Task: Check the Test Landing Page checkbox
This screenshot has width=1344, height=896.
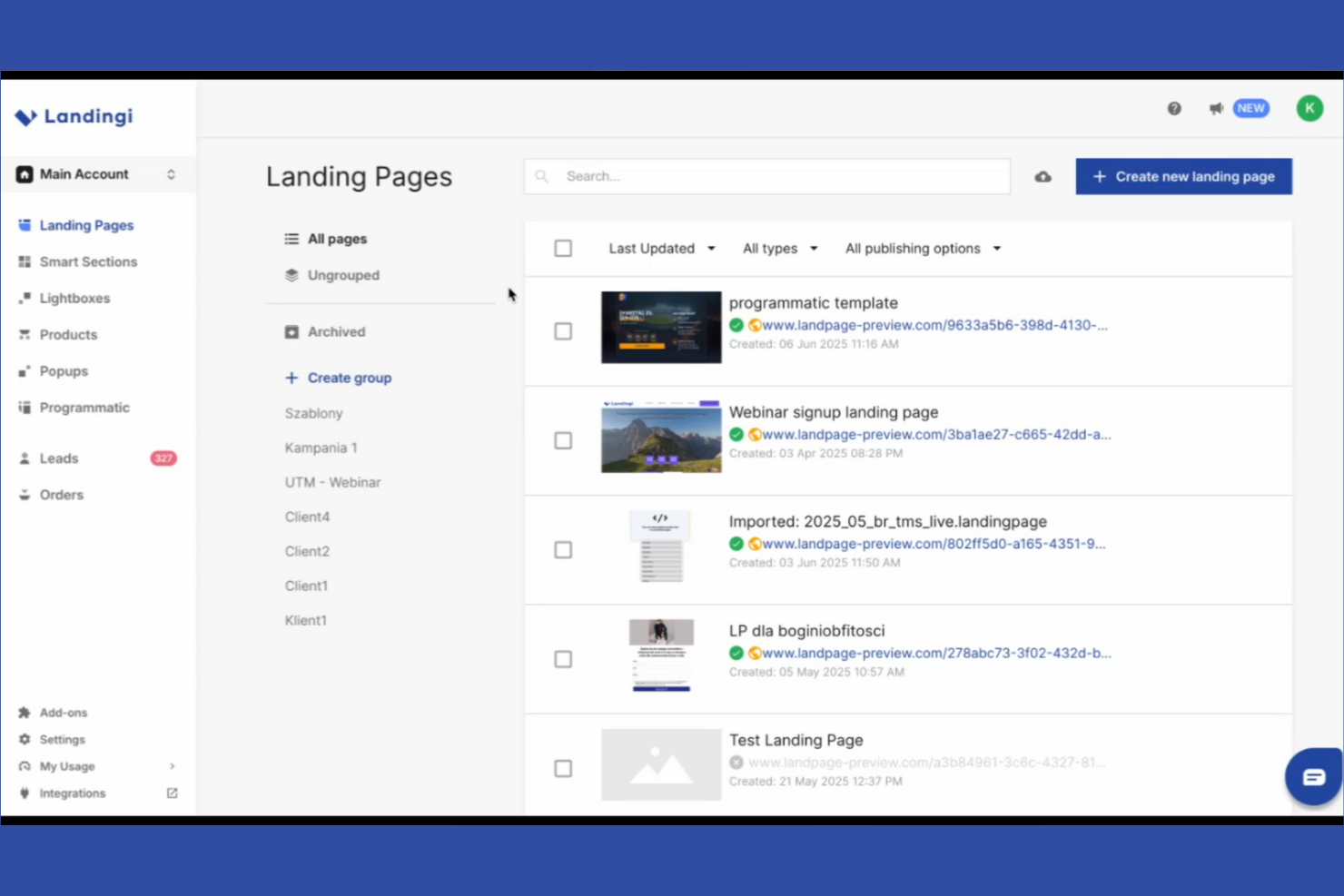Action: [x=563, y=768]
